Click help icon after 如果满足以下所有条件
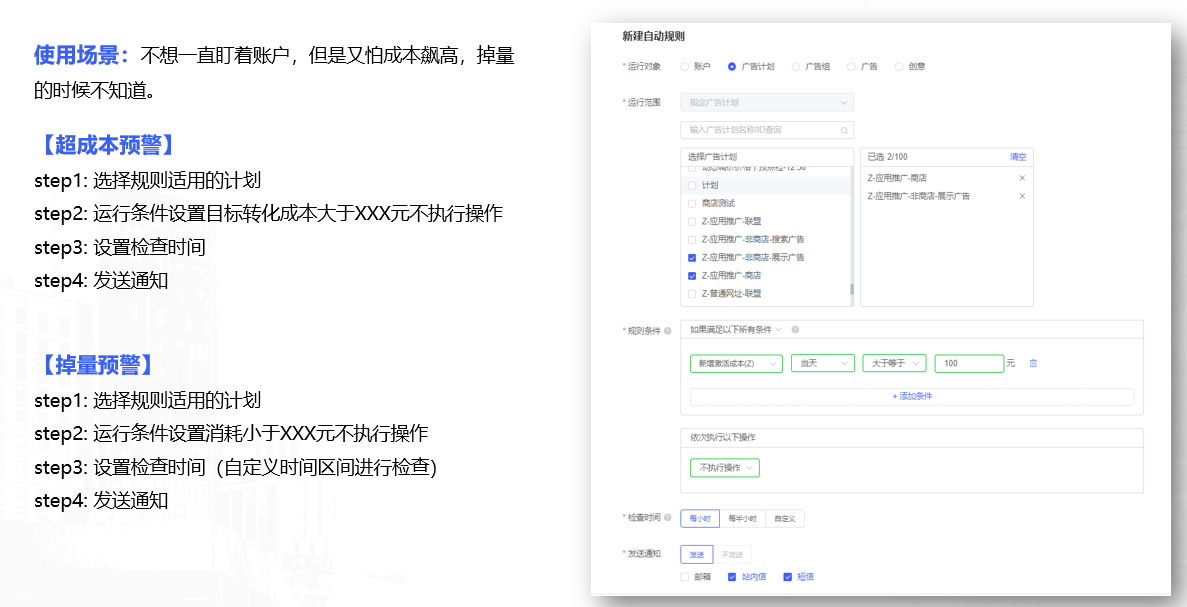The height and width of the screenshot is (607, 1187). (x=795, y=329)
